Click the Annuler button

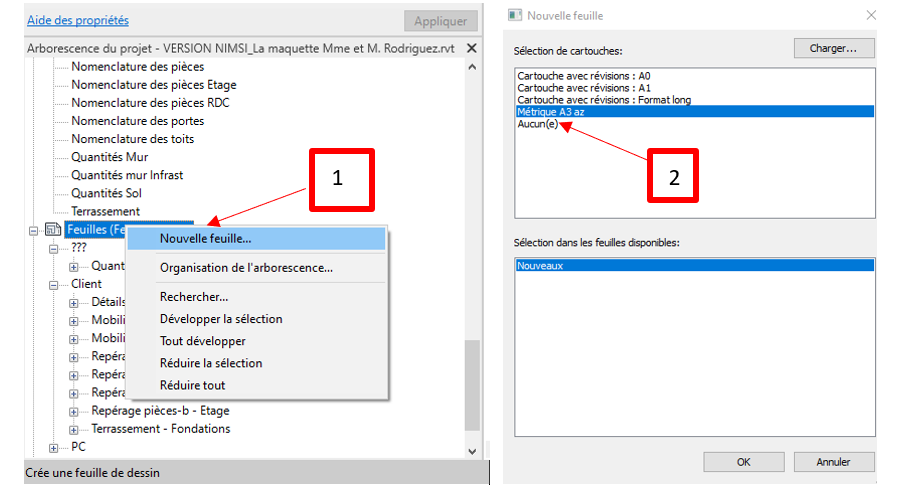tap(832, 462)
